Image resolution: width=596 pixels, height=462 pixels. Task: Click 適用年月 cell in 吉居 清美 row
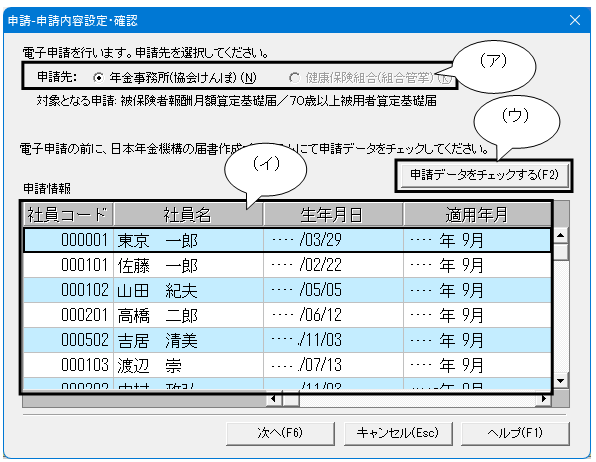point(477,340)
